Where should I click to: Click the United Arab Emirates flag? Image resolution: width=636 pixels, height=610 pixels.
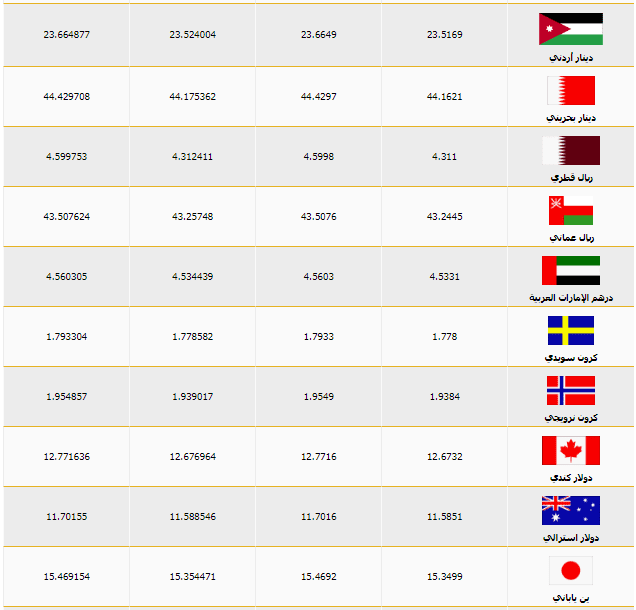tap(571, 270)
